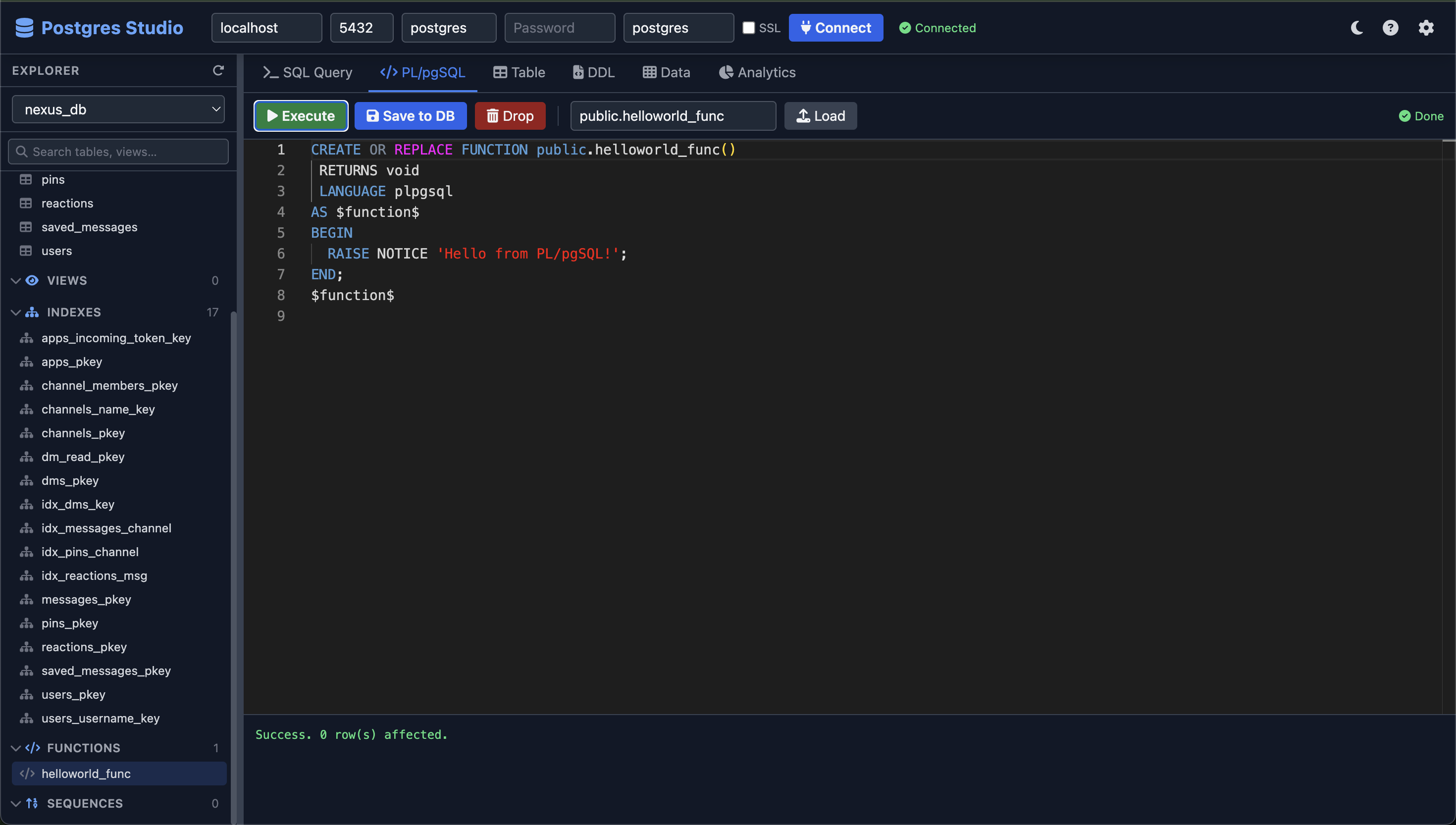Click the index icon beside dms_pkey
The image size is (1456, 825).
[x=27, y=481]
